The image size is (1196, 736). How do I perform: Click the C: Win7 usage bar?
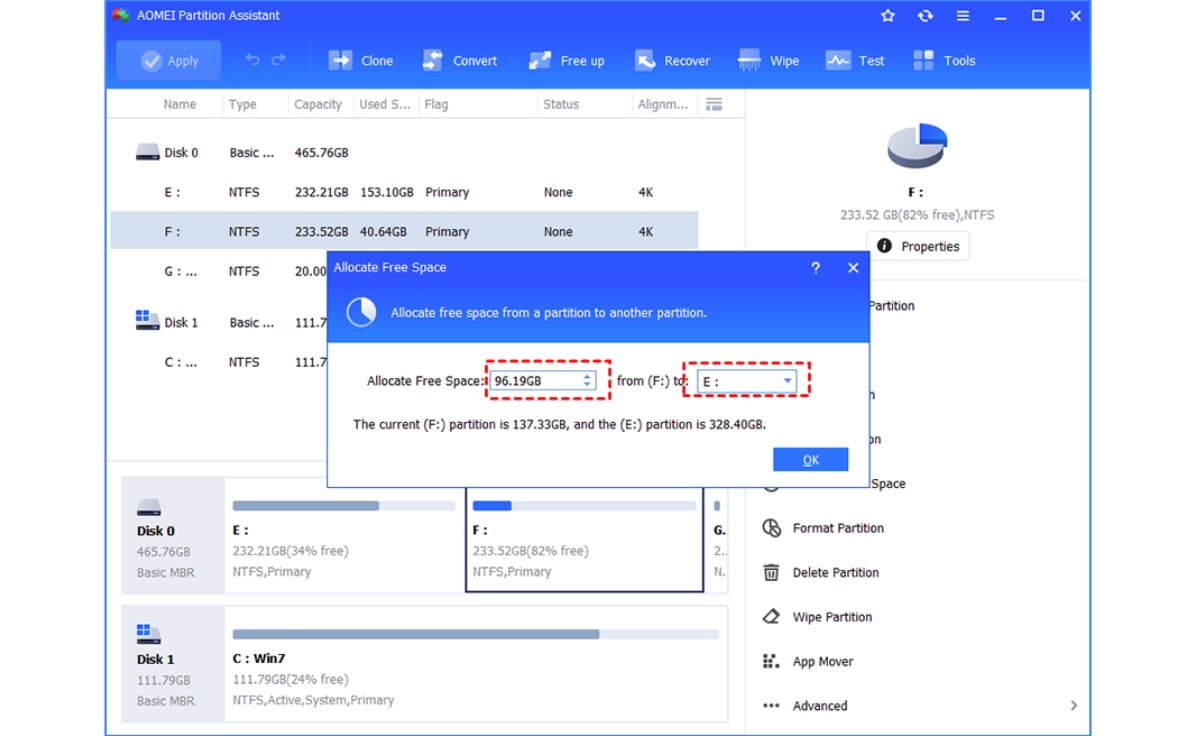(x=476, y=634)
